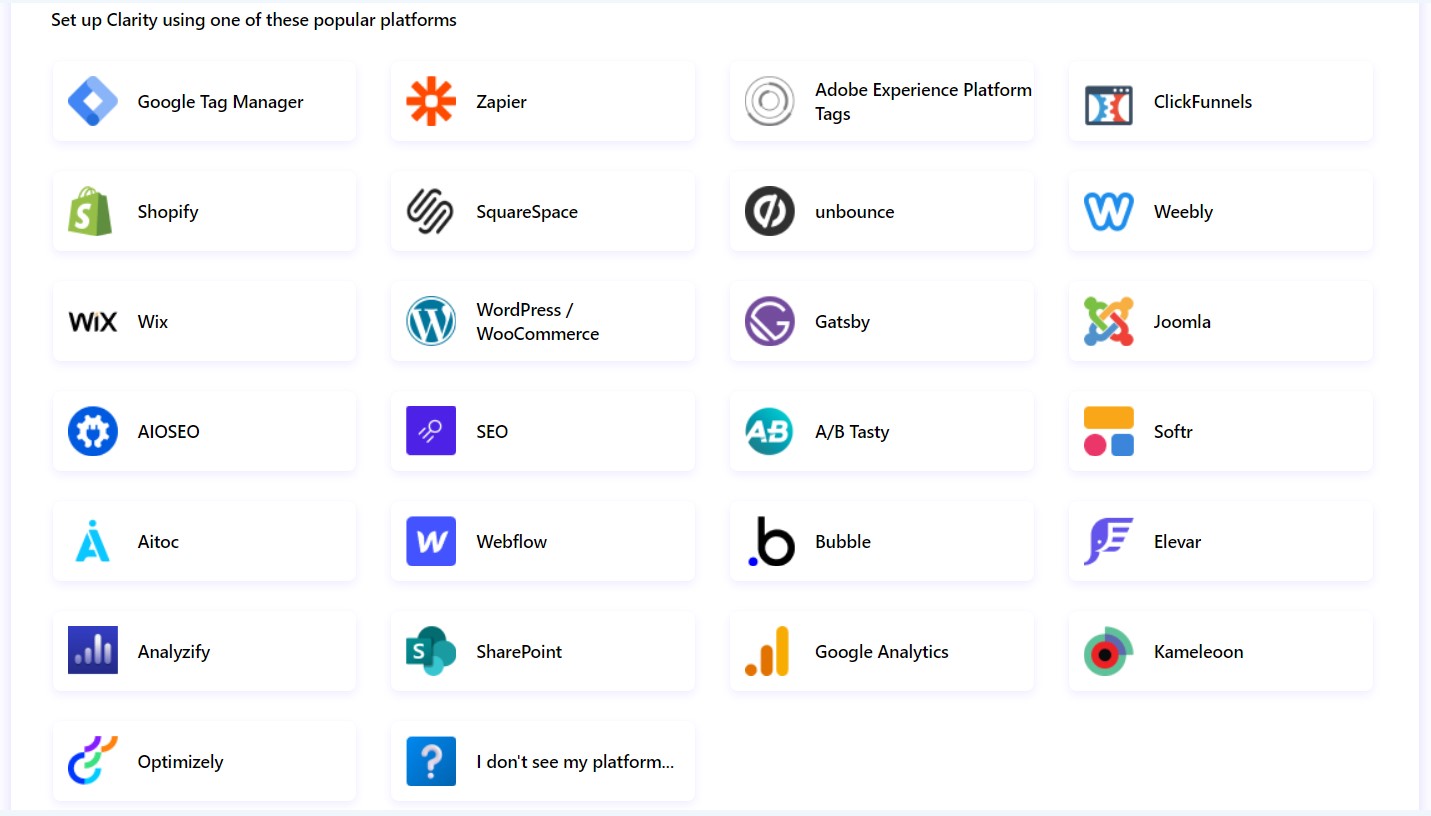Click the "SquareSpace" label
1431x816 pixels.
click(x=527, y=212)
